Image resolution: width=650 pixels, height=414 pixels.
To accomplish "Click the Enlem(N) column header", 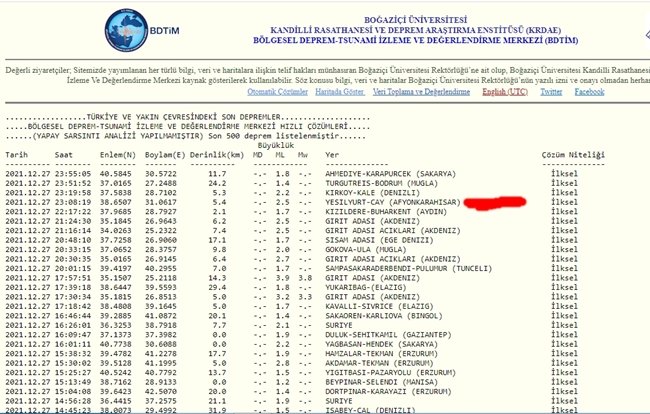I will [118, 155].
